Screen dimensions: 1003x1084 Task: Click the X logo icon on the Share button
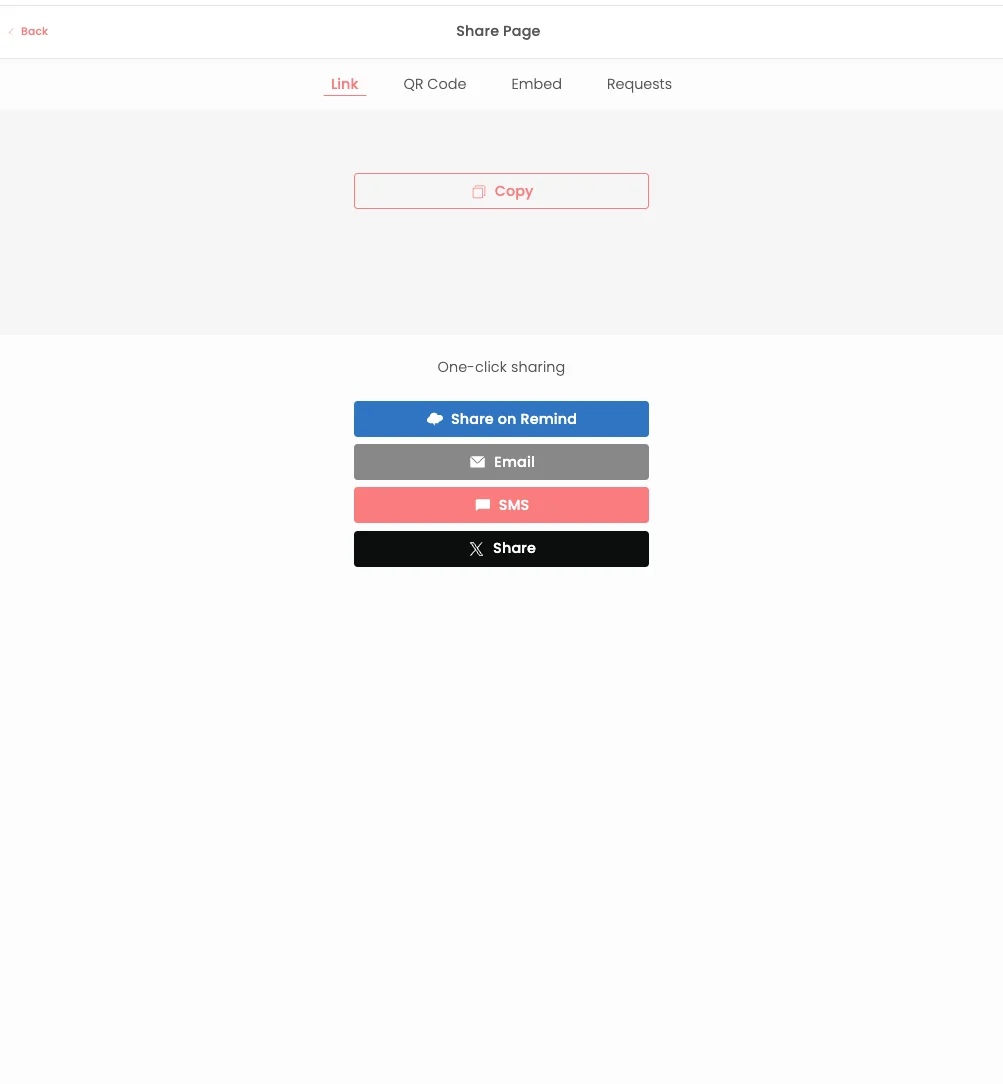pos(476,549)
